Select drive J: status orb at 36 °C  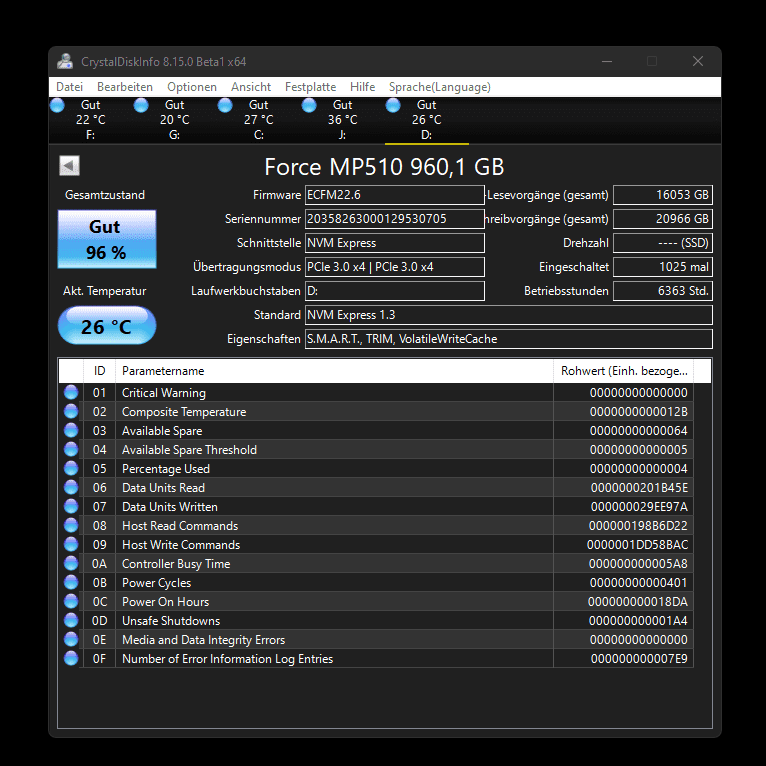click(x=309, y=105)
